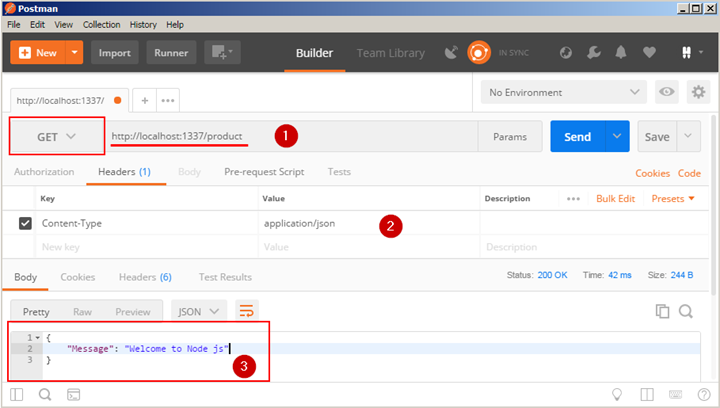
Task: Switch to Pre-request Script tab
Action: tap(264, 172)
